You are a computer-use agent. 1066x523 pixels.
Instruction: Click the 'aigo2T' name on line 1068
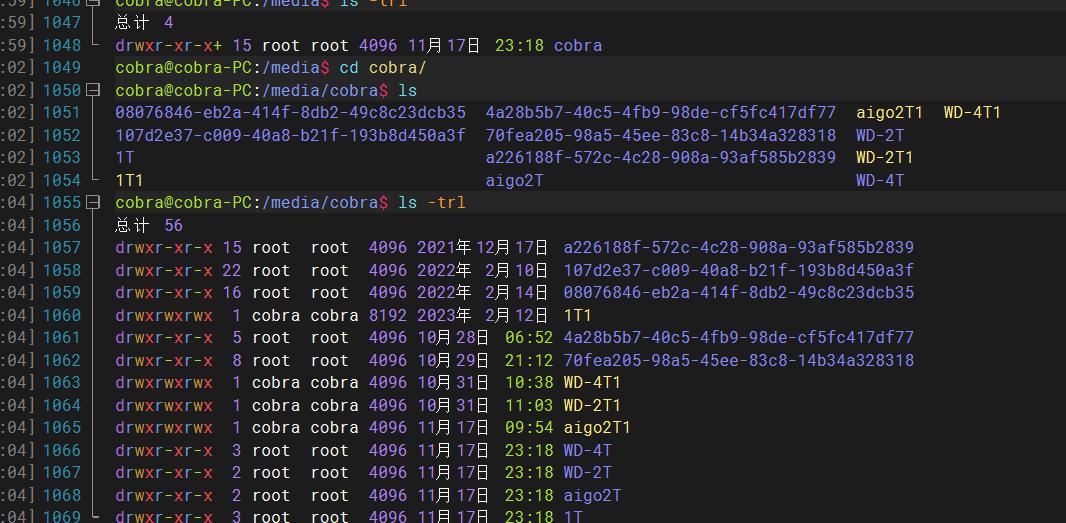click(592, 496)
